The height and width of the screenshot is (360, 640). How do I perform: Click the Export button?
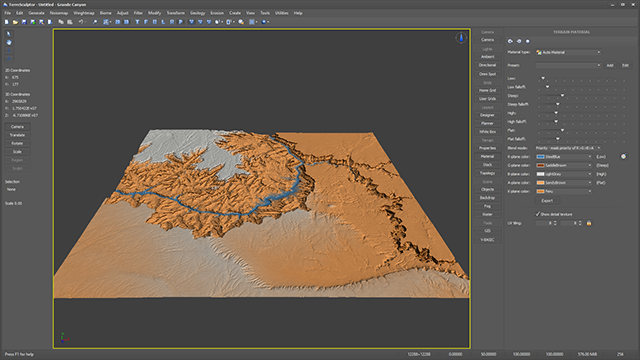click(x=547, y=201)
